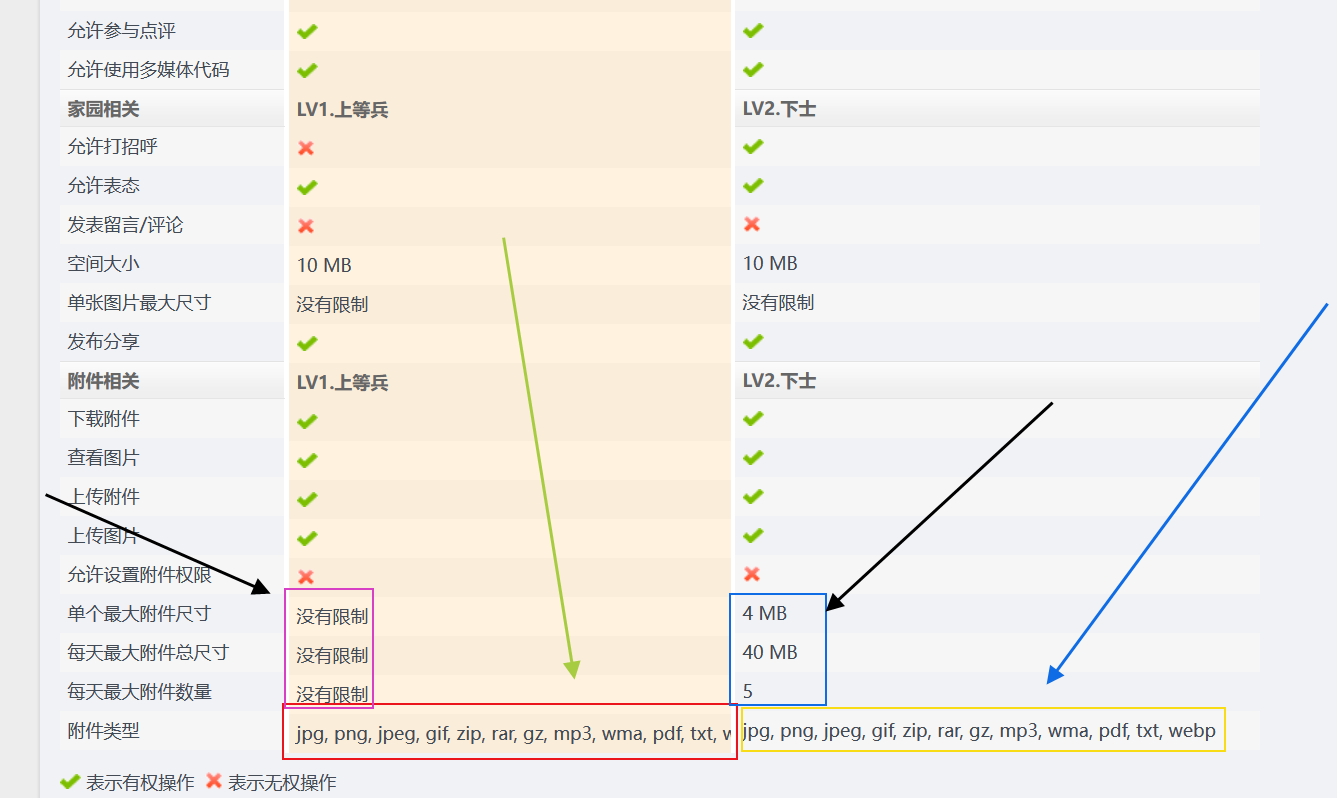Click LV2 red cross in 允许设置附件权限 row
This screenshot has height=798, width=1337.
(x=752, y=574)
